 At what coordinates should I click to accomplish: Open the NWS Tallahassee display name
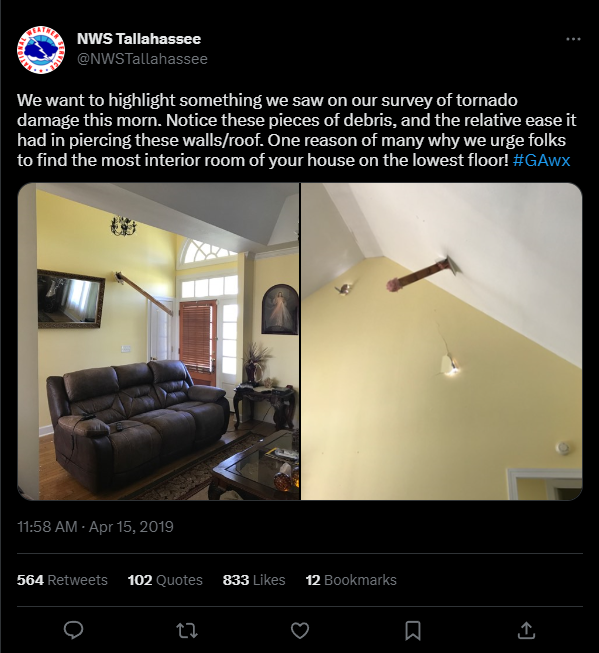click(139, 39)
